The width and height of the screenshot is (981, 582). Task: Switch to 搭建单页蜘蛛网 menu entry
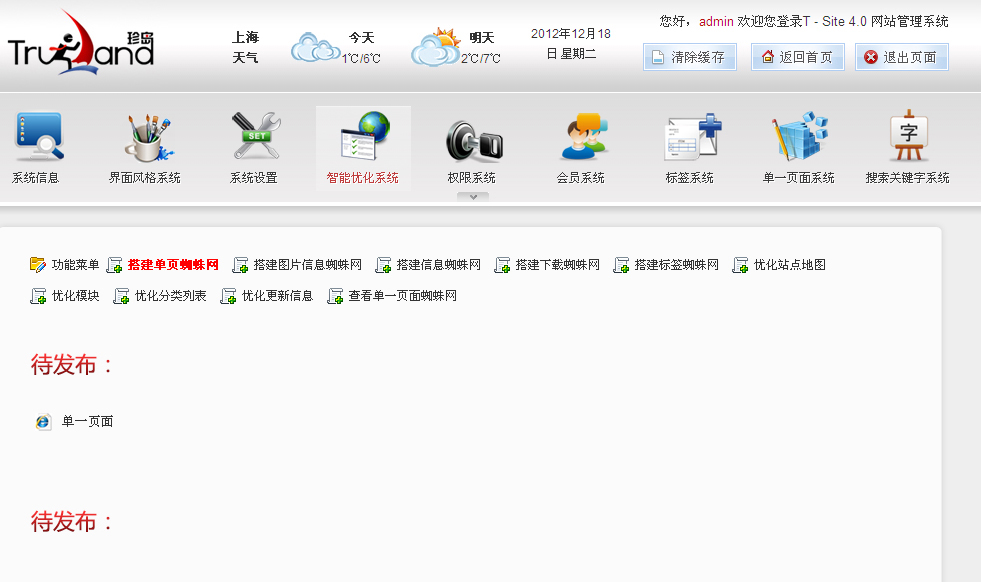point(170,265)
